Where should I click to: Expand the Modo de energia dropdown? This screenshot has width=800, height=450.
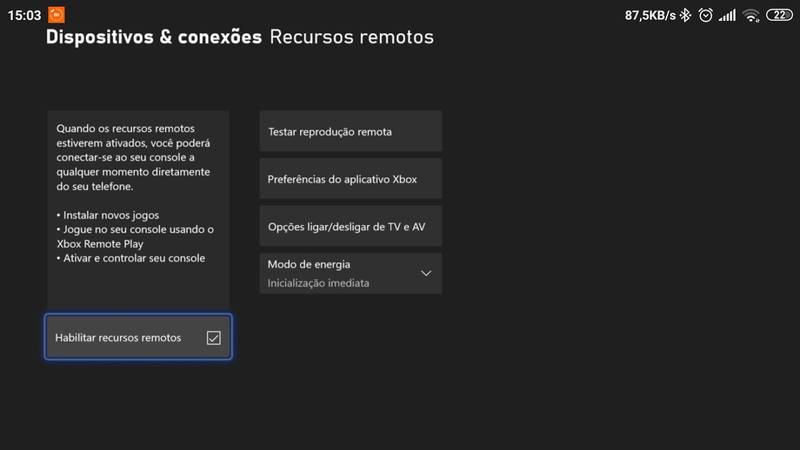(x=351, y=273)
